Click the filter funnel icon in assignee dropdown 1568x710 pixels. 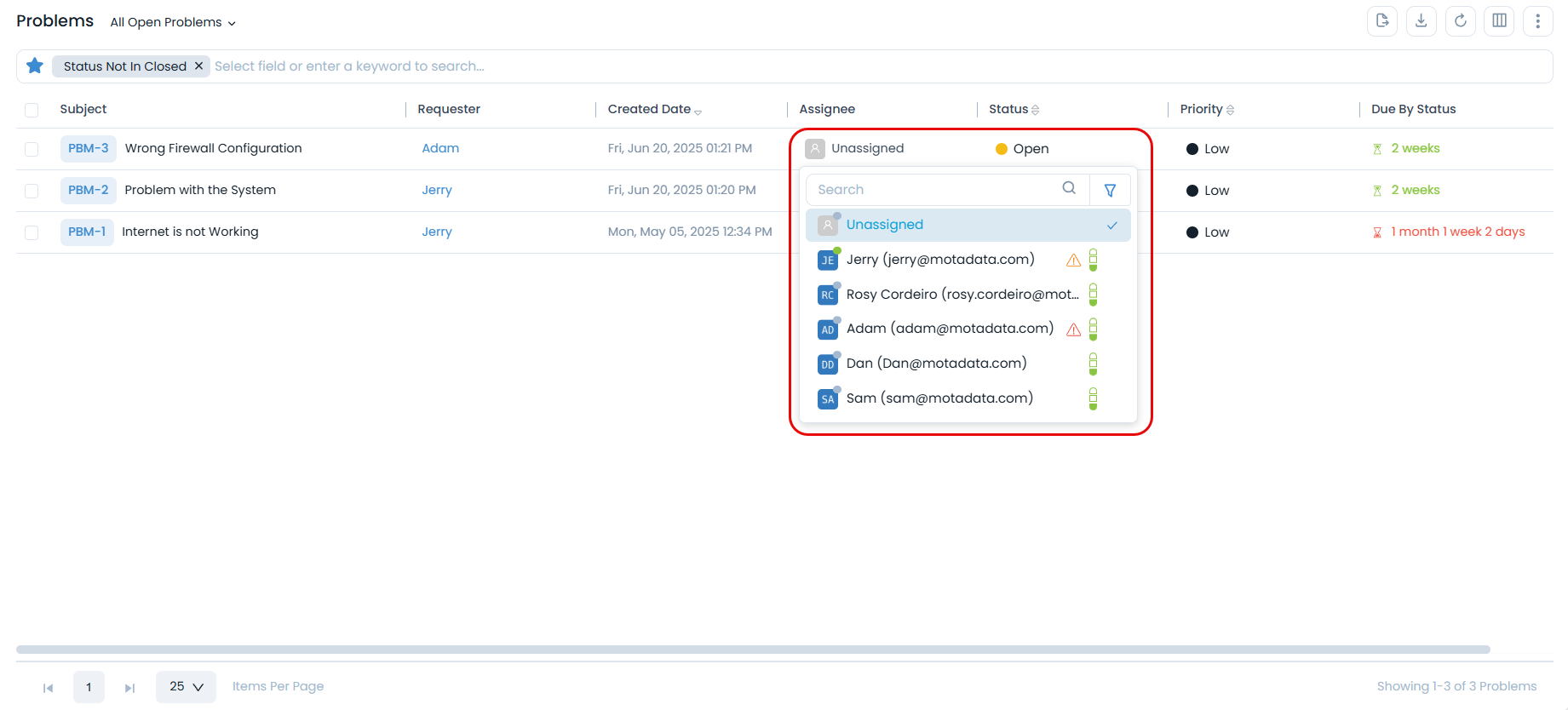(x=1110, y=190)
